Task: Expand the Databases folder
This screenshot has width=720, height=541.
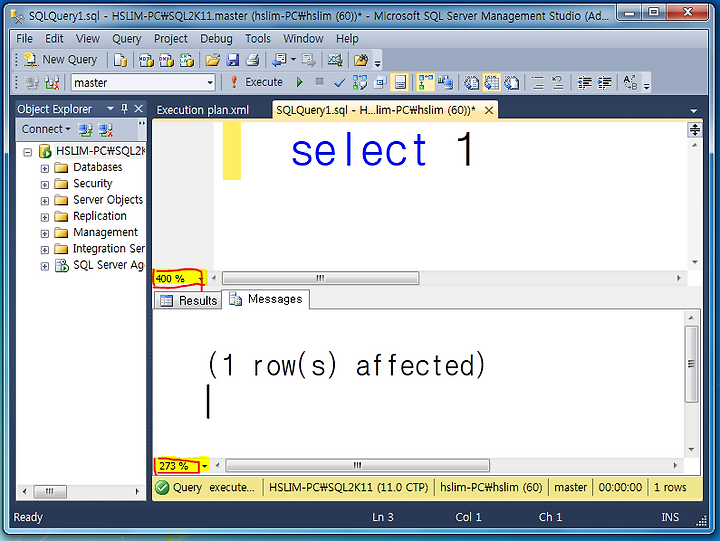Action: [x=45, y=168]
